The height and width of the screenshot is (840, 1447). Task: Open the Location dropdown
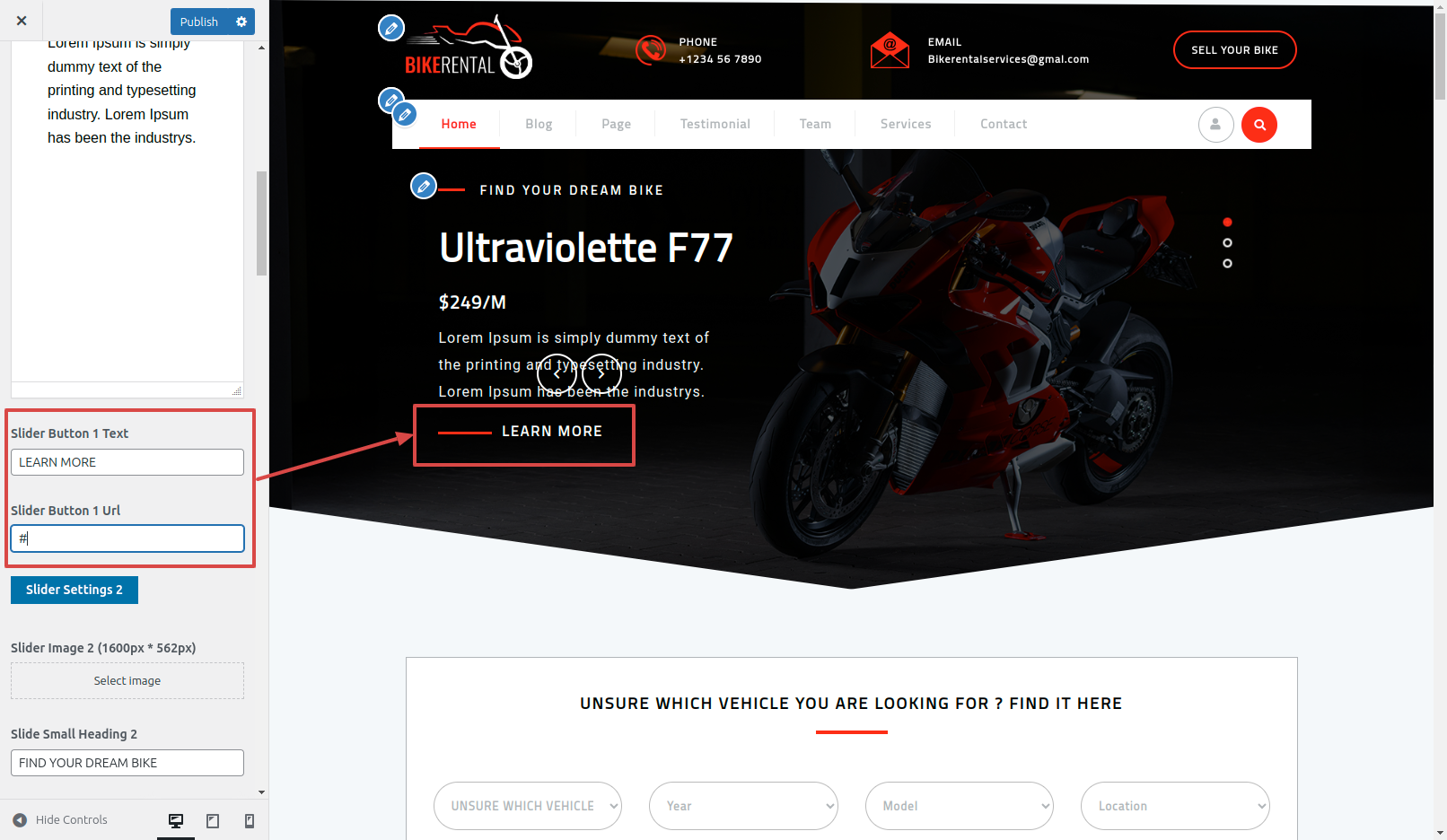pyautogui.click(x=1175, y=806)
